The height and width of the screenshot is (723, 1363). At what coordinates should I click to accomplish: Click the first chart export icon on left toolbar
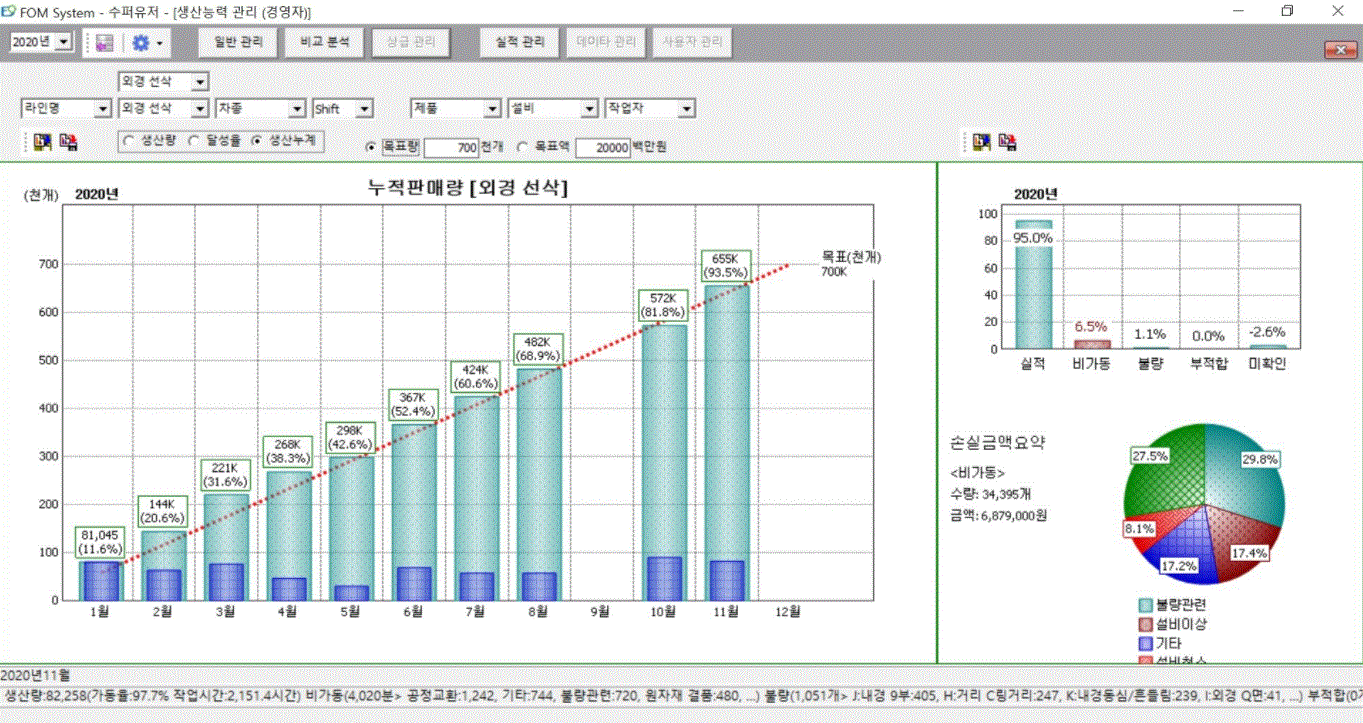pyautogui.click(x=43, y=142)
